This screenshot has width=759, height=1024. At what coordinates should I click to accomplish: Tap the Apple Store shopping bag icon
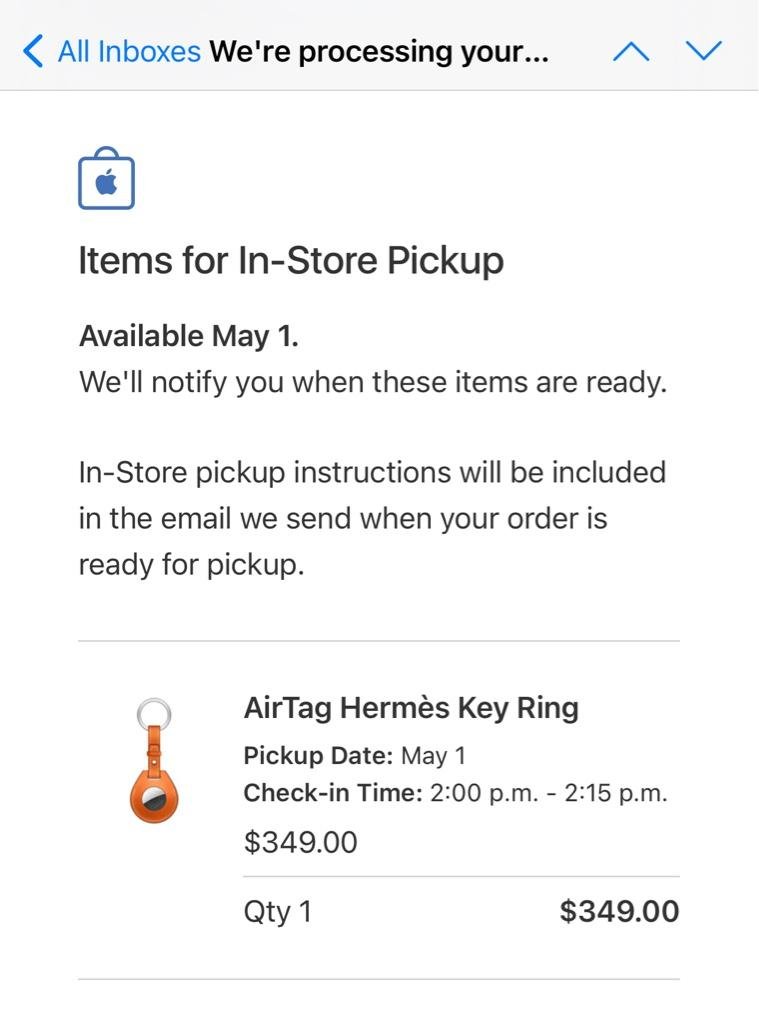point(106,181)
